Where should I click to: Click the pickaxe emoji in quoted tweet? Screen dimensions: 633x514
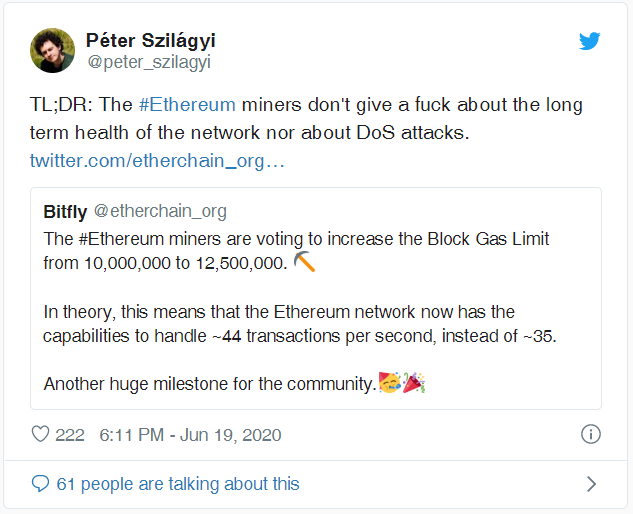tap(305, 264)
